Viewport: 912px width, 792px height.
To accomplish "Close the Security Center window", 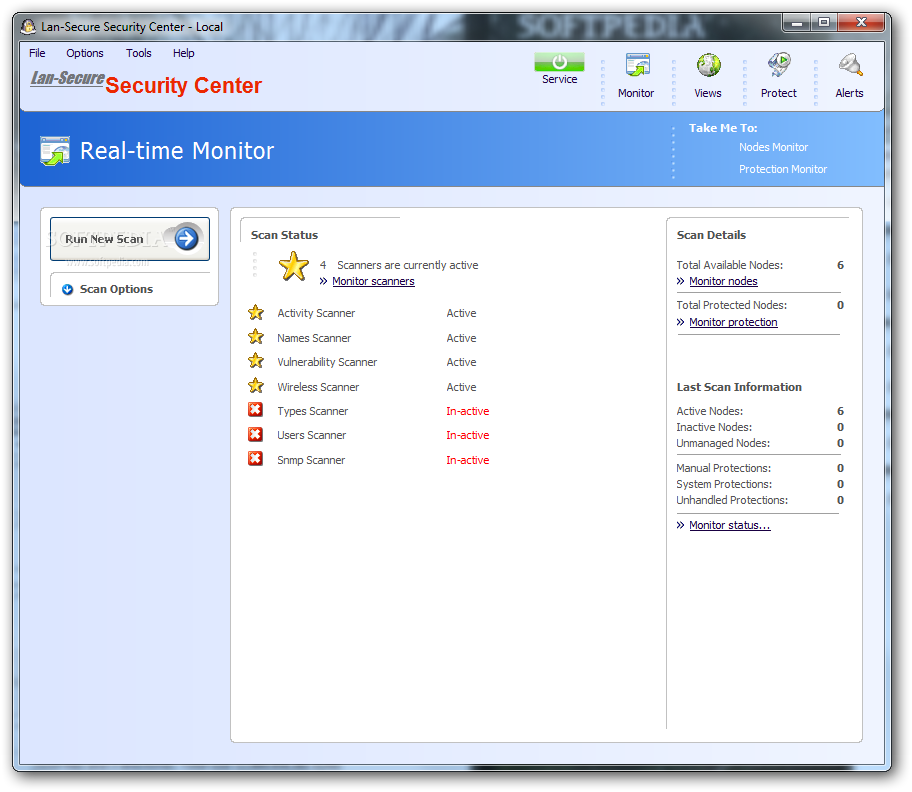I will pyautogui.click(x=861, y=23).
